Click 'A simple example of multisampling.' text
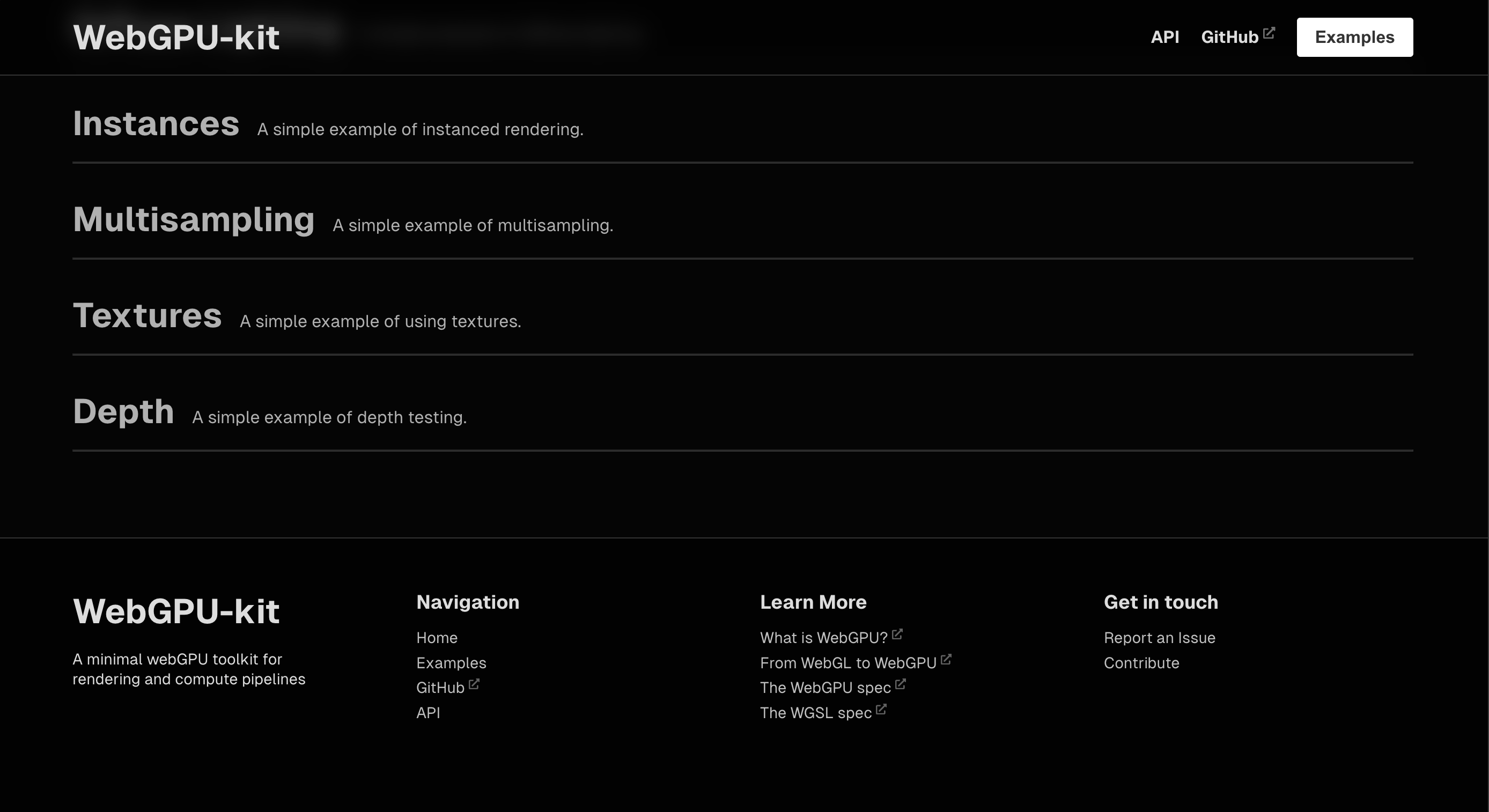Image resolution: width=1489 pixels, height=812 pixels. tap(473, 225)
